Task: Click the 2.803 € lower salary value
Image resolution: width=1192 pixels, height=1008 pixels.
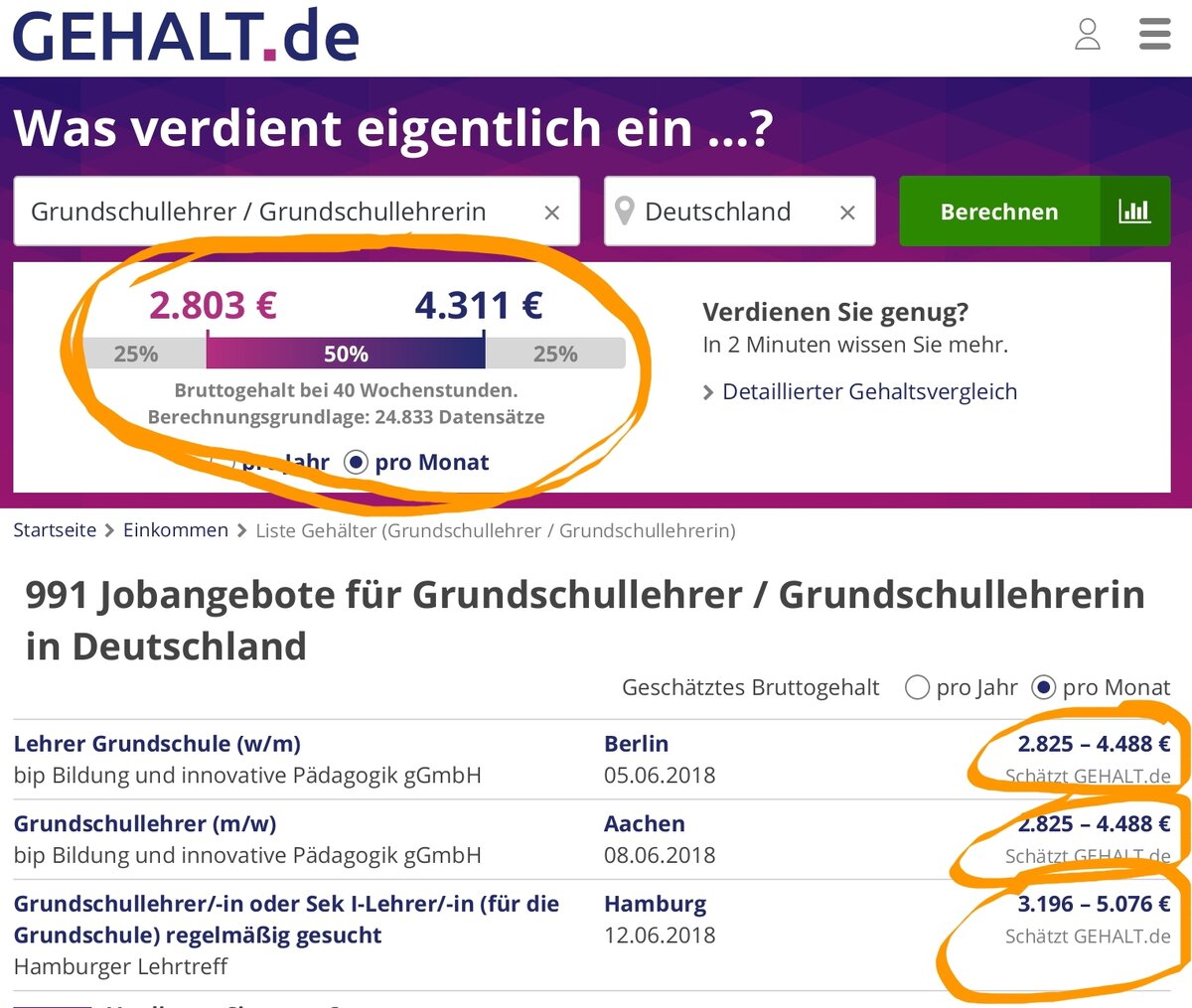Action: point(213,305)
